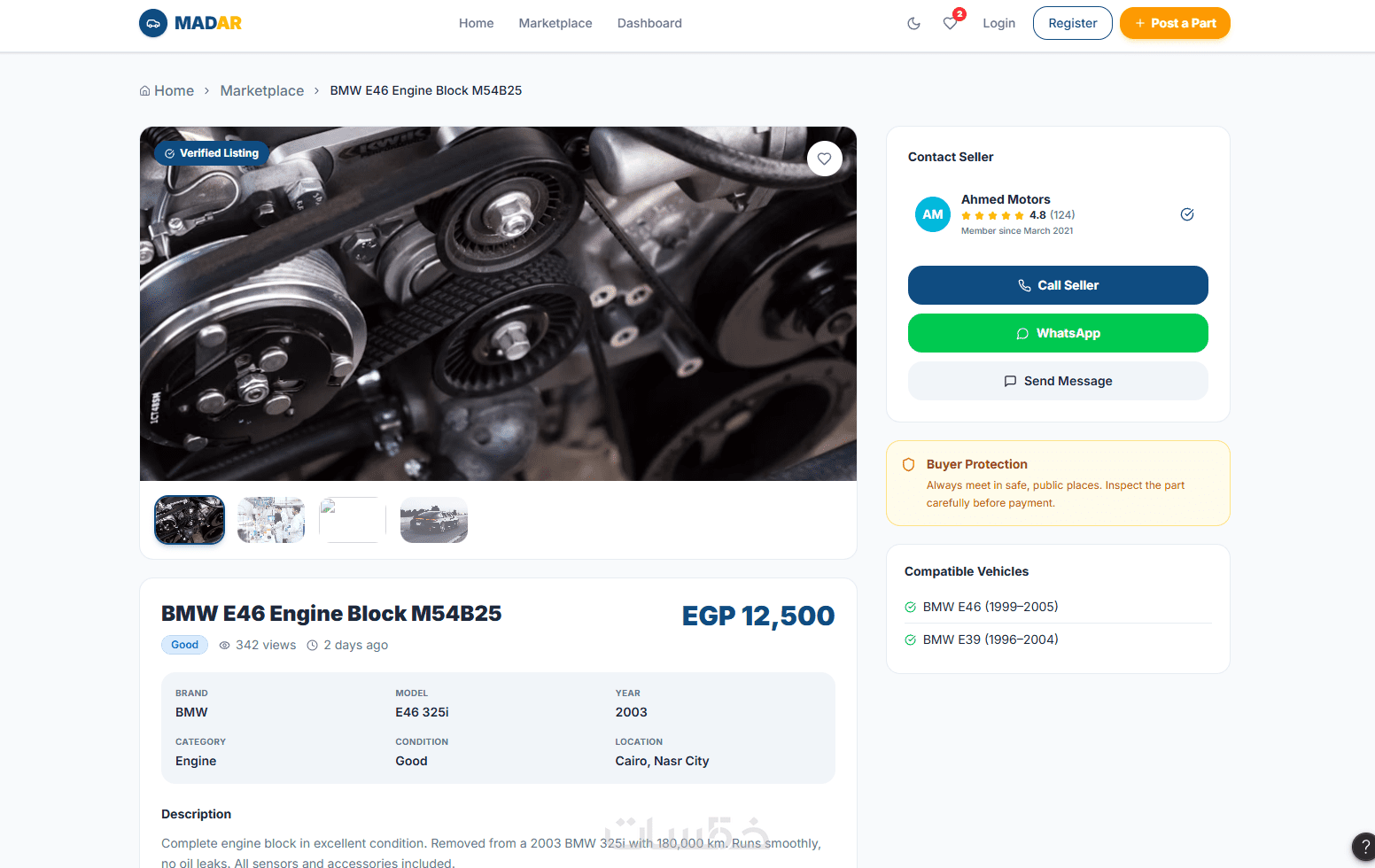Screen dimensions: 1375x868
Task: Click Marketplace breadcrumb link
Action: [261, 90]
